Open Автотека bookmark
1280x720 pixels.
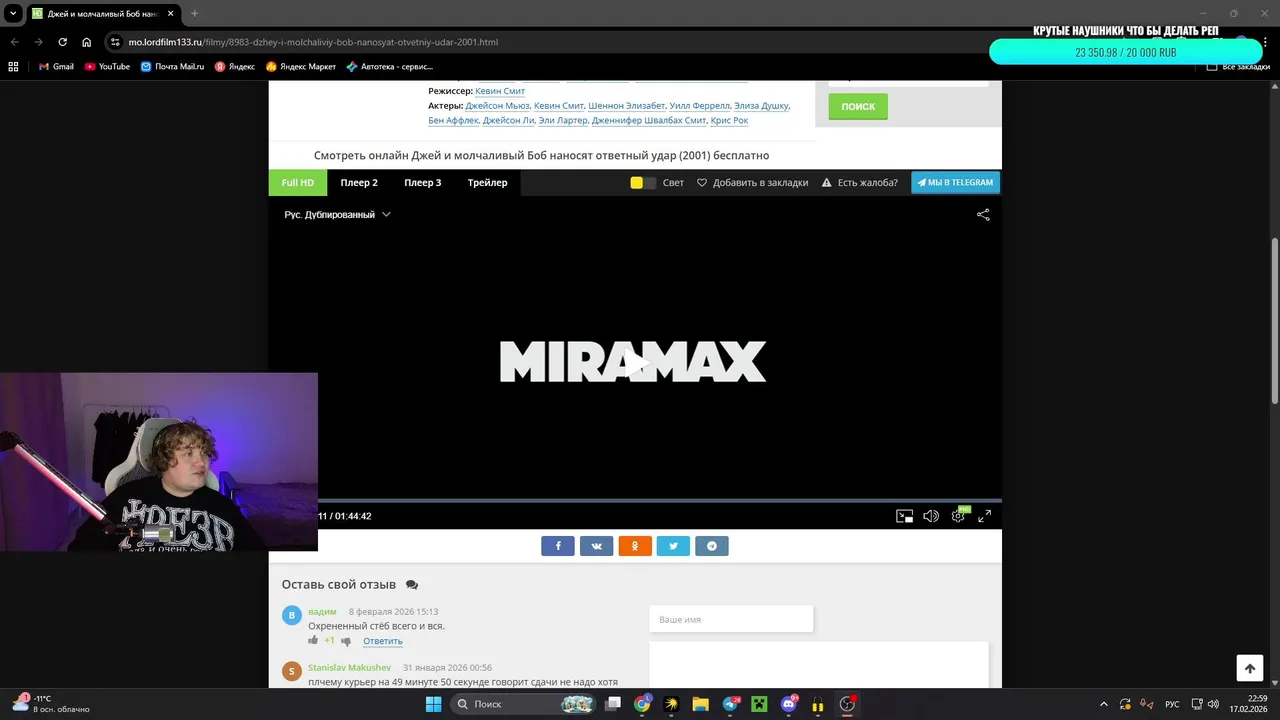pos(389,66)
